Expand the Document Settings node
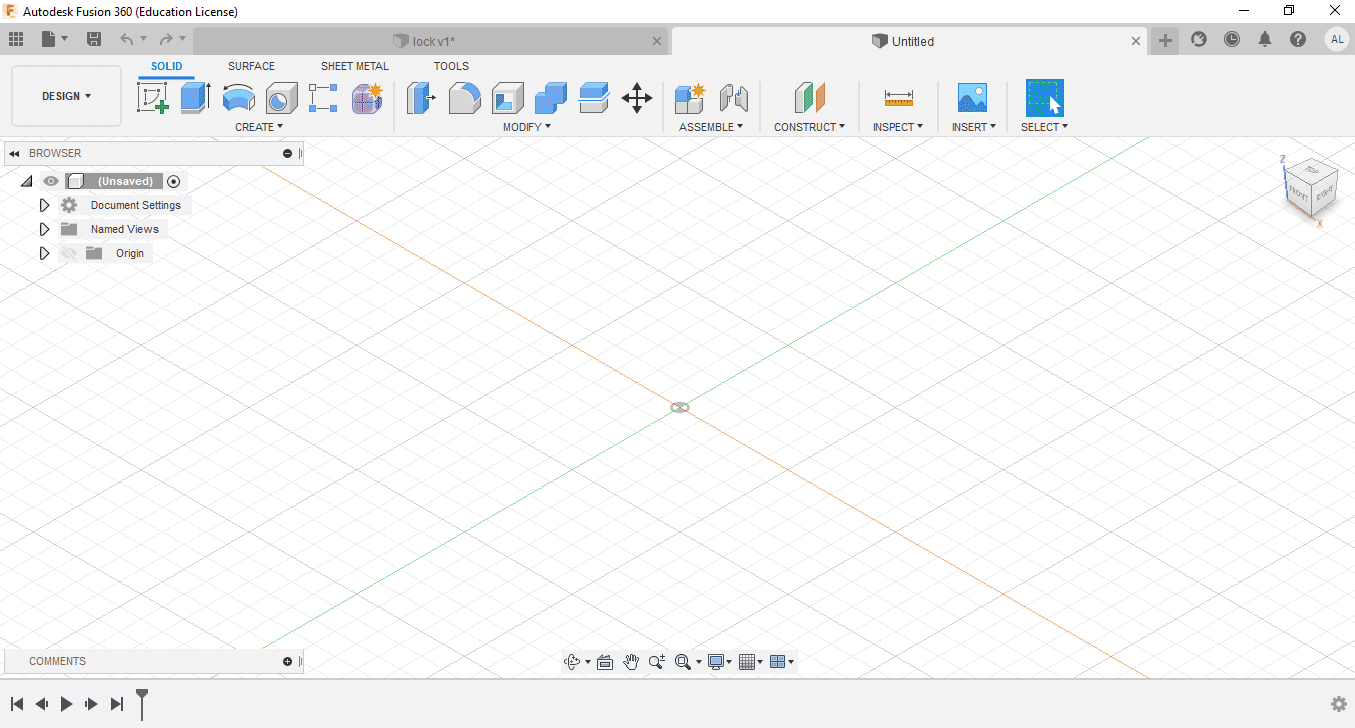Viewport: 1355px width, 728px height. 44,205
